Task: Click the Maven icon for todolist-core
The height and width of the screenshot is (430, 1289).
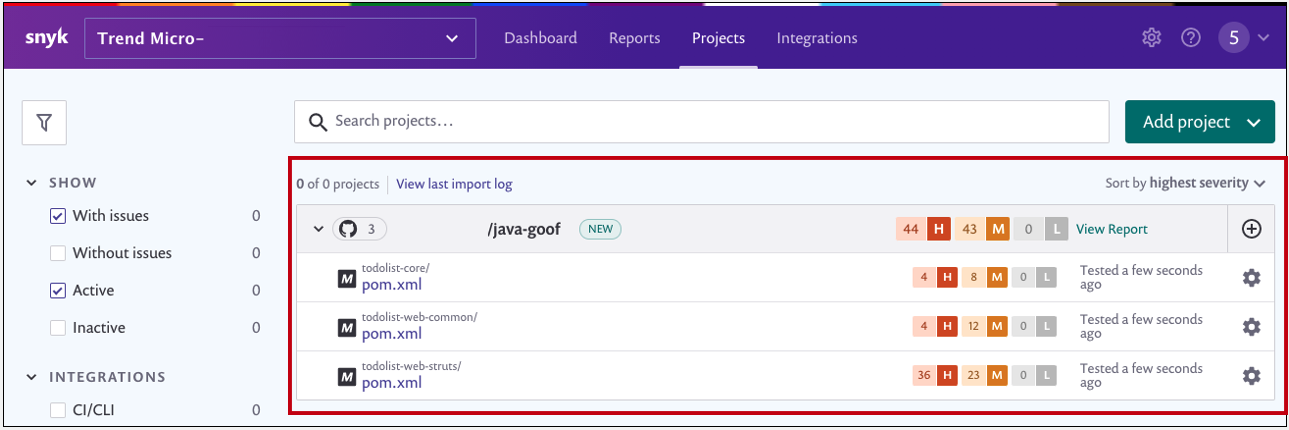Action: [347, 278]
